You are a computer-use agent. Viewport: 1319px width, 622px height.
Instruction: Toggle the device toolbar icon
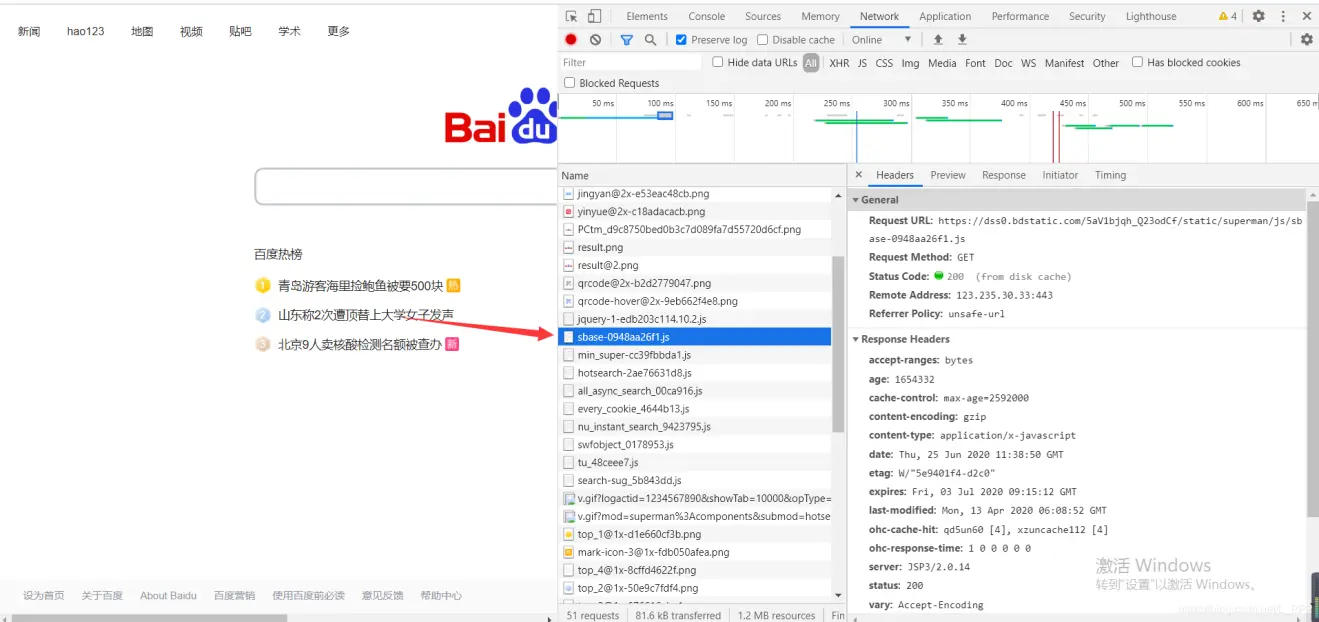click(x=594, y=16)
